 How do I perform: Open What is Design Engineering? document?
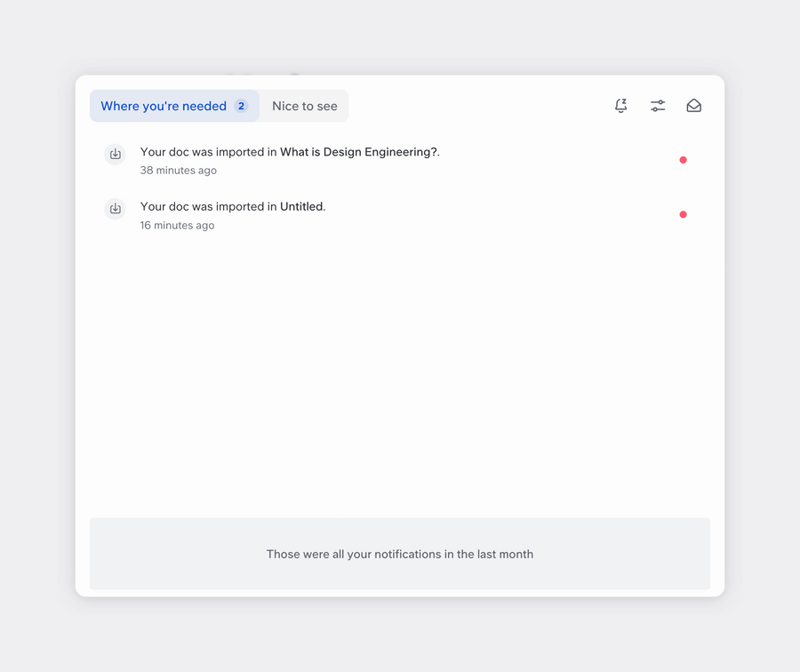357,152
